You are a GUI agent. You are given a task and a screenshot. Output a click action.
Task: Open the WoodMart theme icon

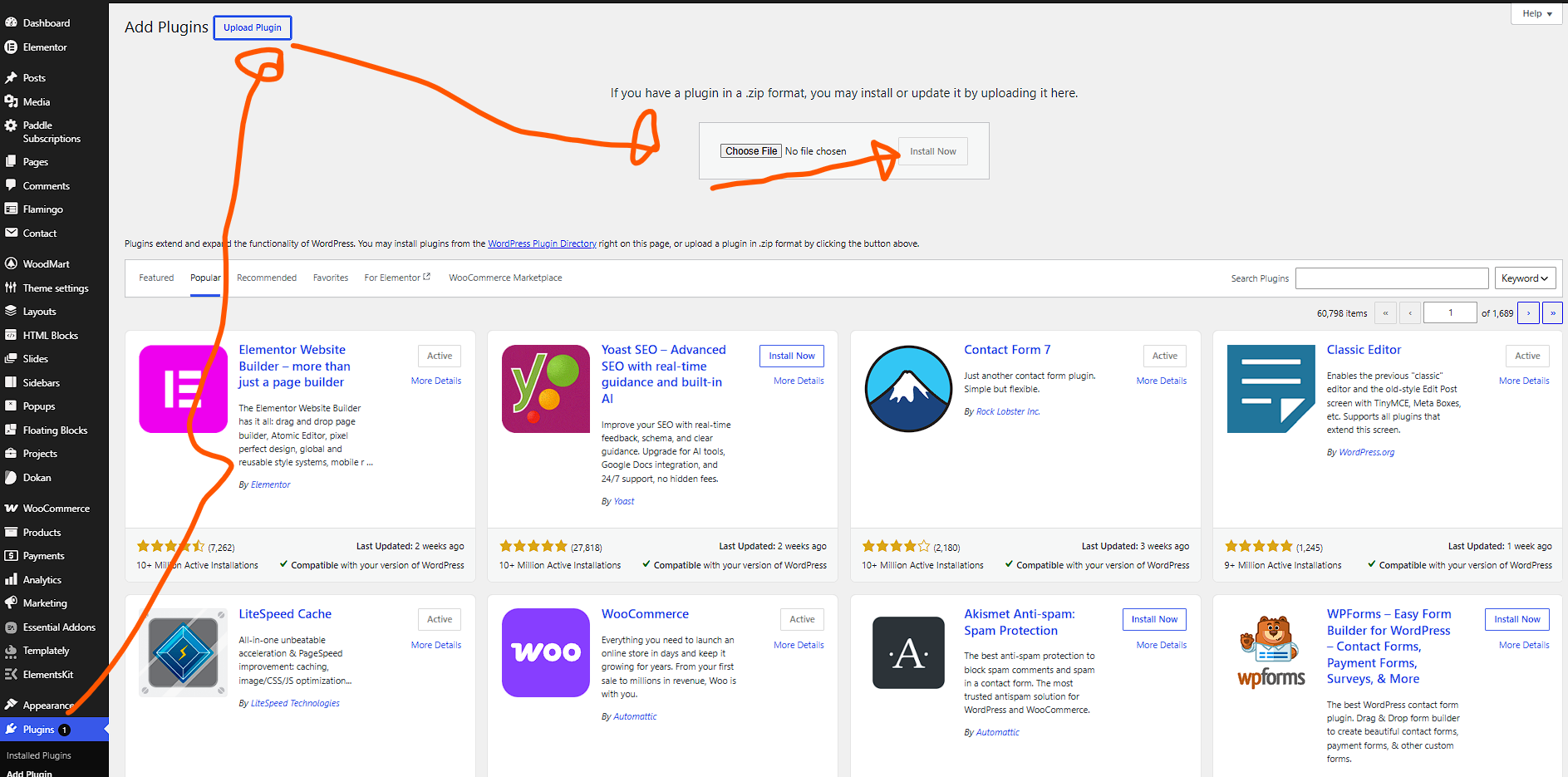pyautogui.click(x=11, y=263)
